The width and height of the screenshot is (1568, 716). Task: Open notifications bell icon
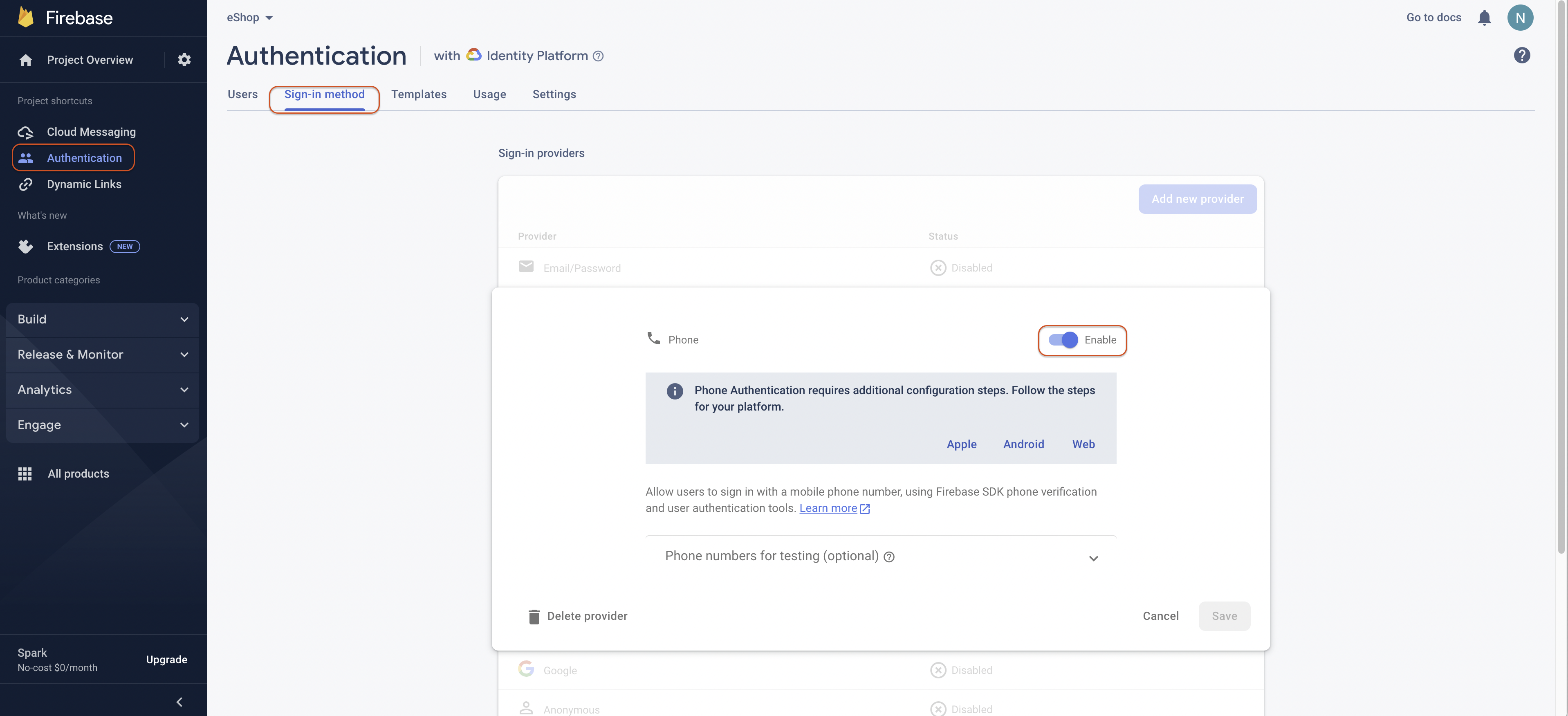tap(1484, 18)
